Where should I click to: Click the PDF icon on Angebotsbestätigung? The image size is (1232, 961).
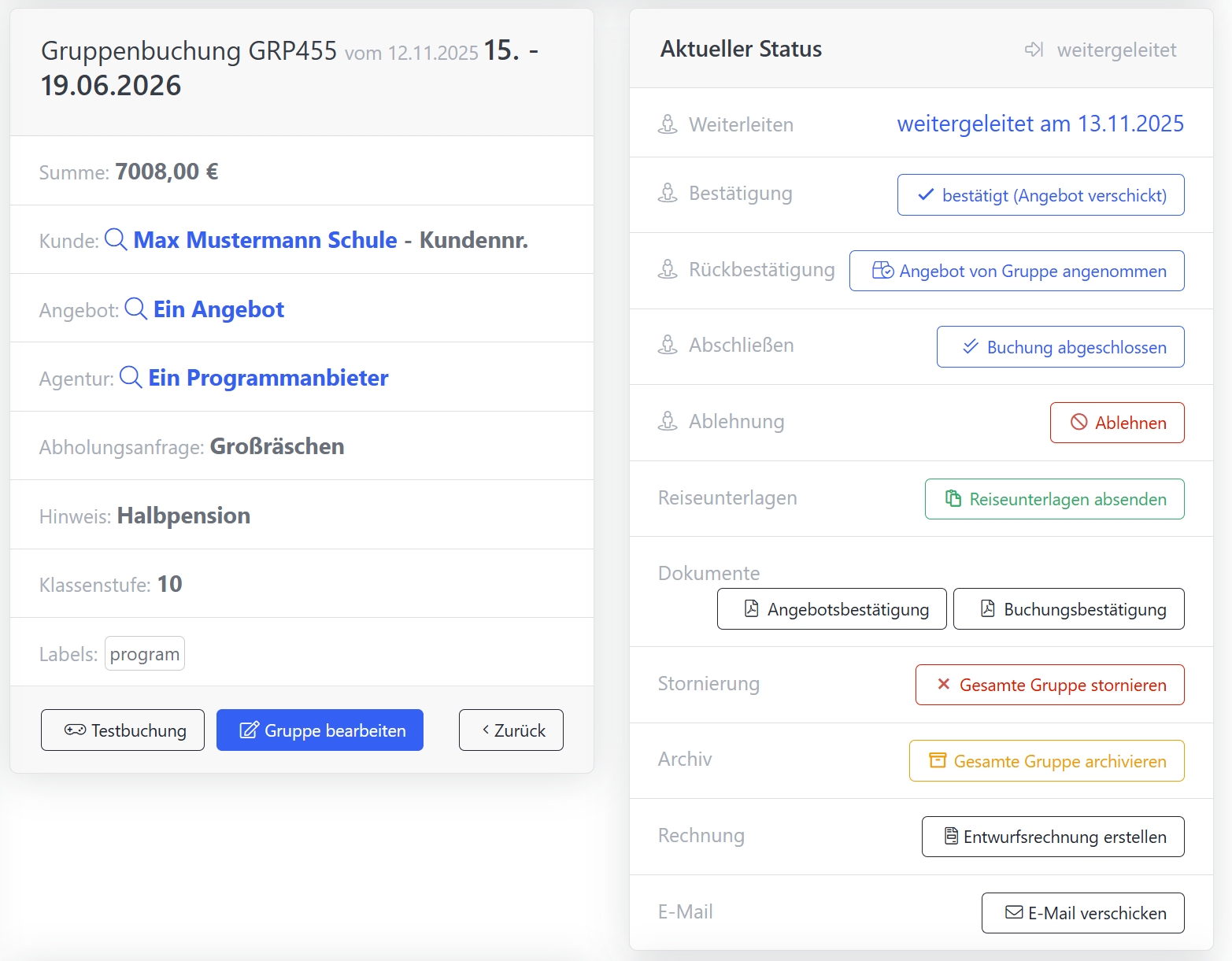tap(750, 608)
